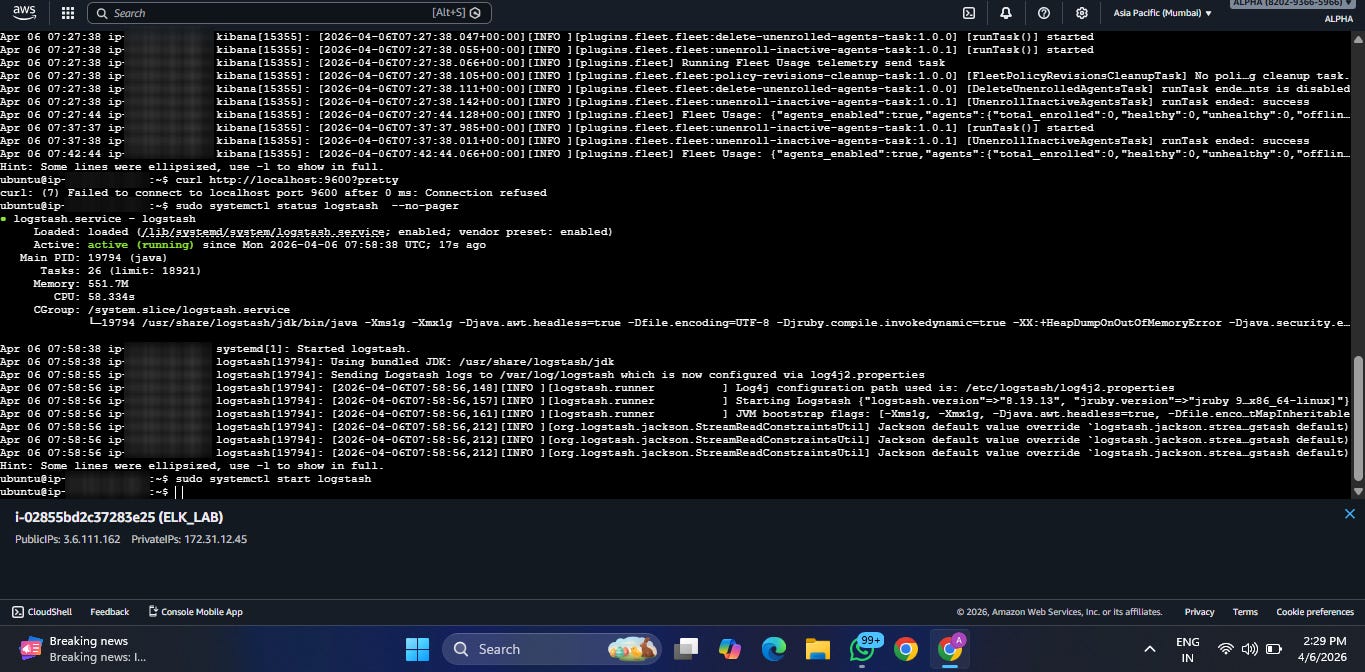Viewport: 1365px width, 672px height.
Task: Open the Windows Start menu
Action: click(417, 649)
